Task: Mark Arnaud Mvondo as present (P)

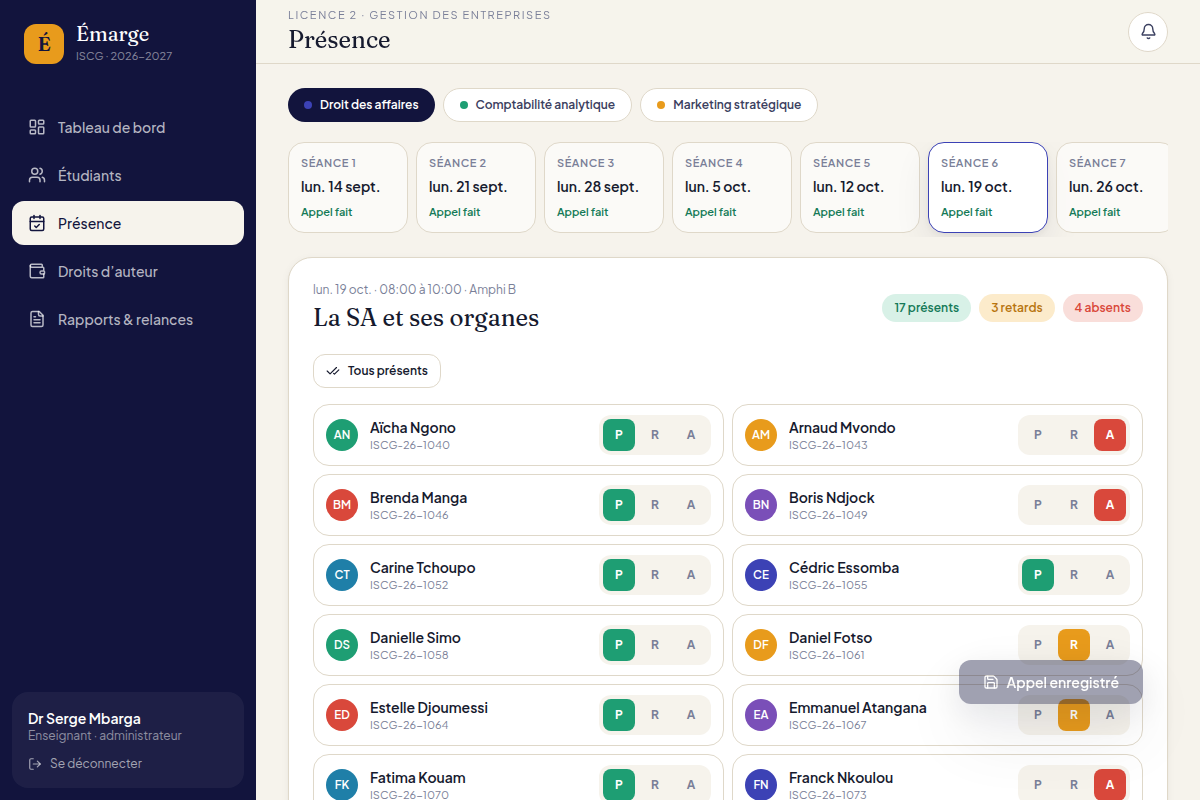Action: pos(1038,435)
